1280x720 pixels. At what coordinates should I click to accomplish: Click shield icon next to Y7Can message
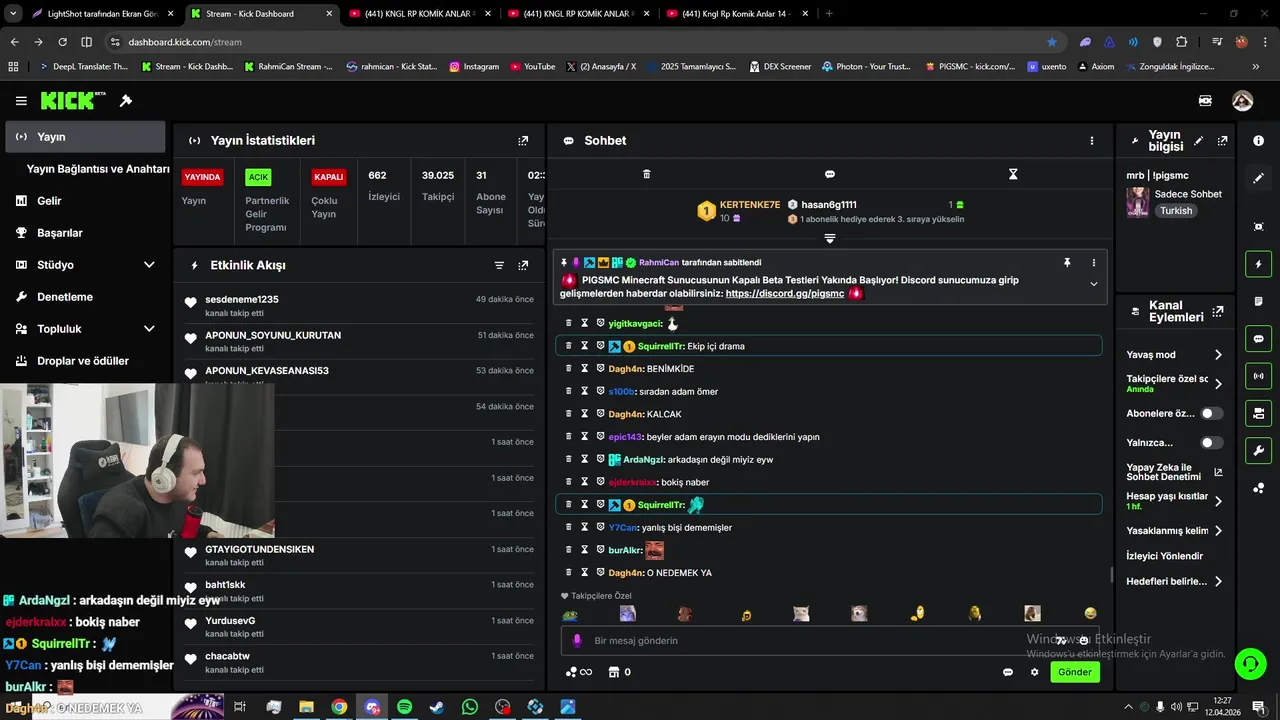(600, 527)
